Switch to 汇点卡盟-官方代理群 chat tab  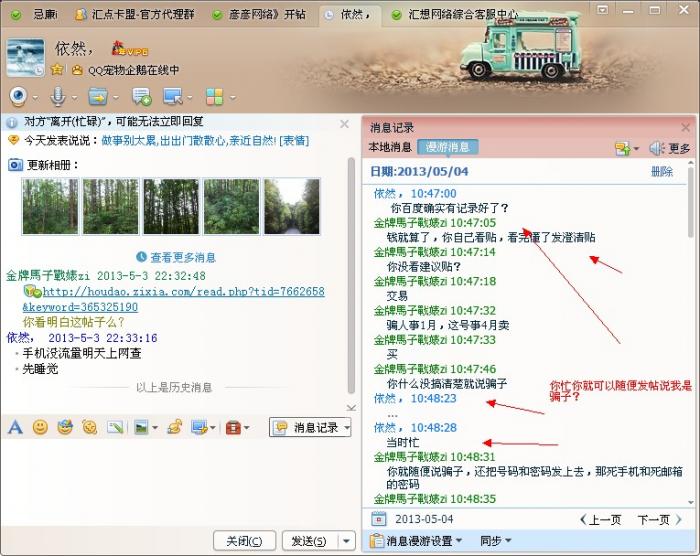coord(135,15)
